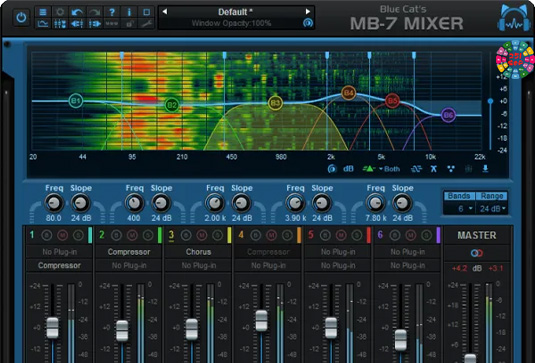The height and width of the screenshot is (363, 535).
Task: Select the B3 band node on graph
Action: (275, 103)
